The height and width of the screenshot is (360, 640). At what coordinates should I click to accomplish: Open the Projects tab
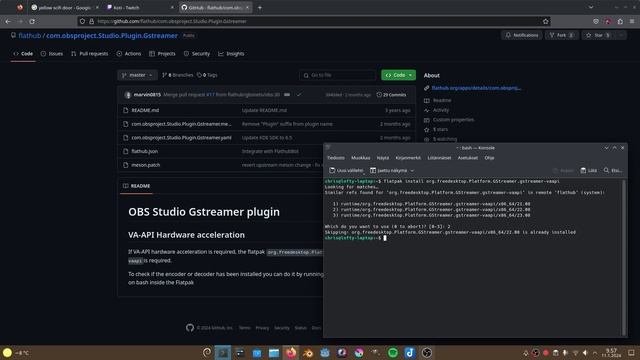pos(162,53)
